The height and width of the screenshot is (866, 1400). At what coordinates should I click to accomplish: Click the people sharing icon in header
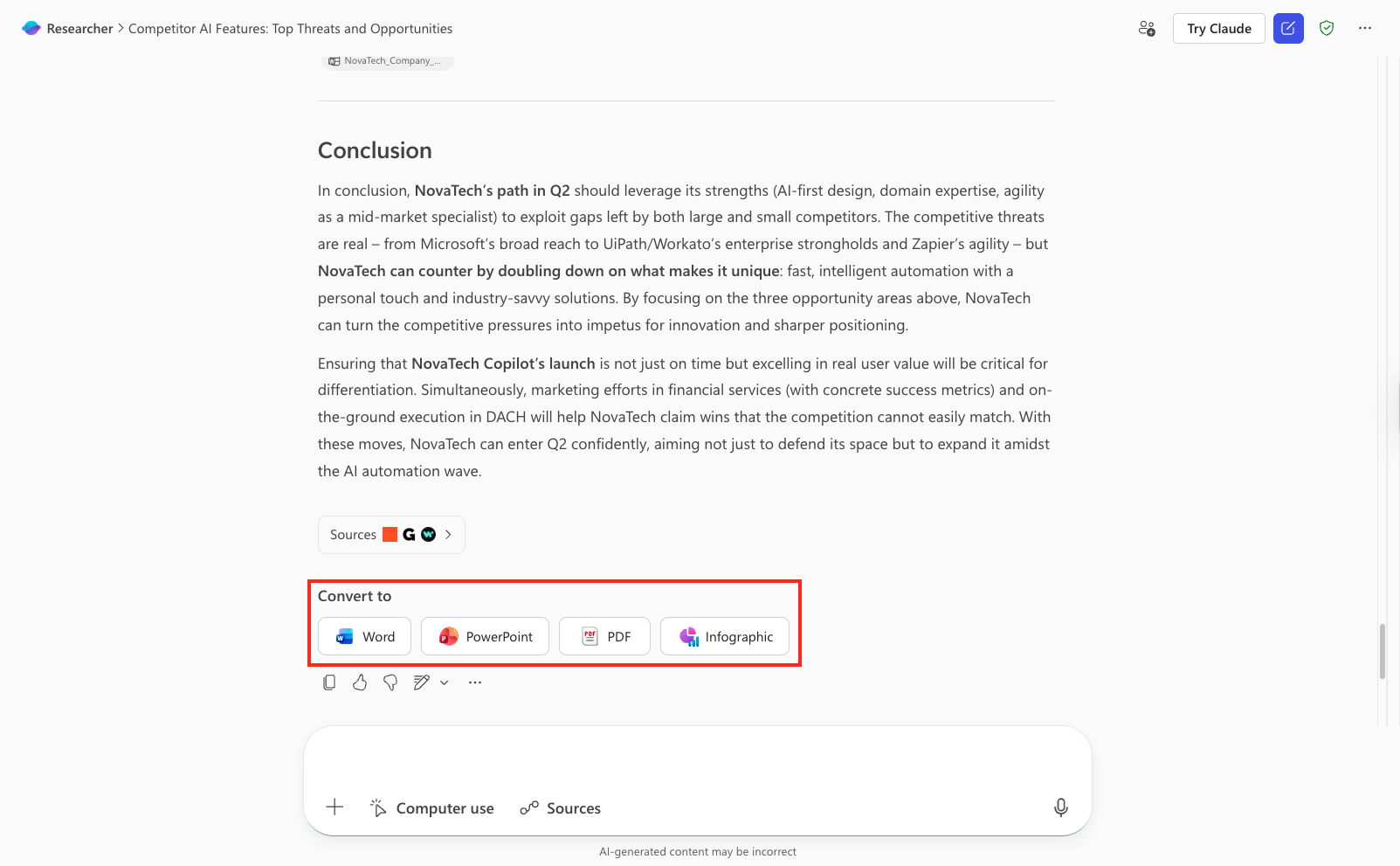pyautogui.click(x=1147, y=29)
